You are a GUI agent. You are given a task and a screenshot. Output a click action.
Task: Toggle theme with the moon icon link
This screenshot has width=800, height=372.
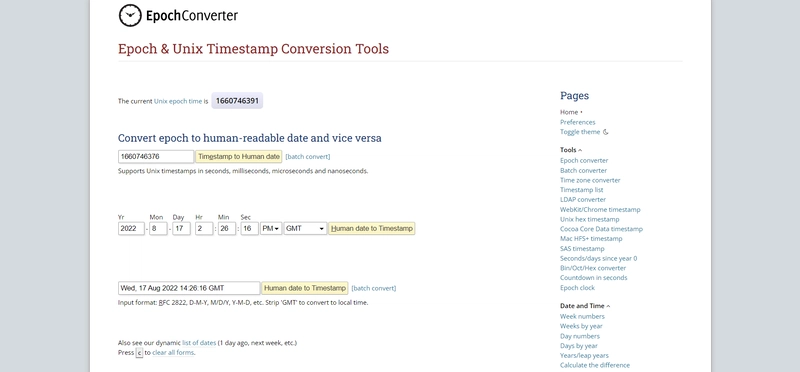tap(584, 132)
